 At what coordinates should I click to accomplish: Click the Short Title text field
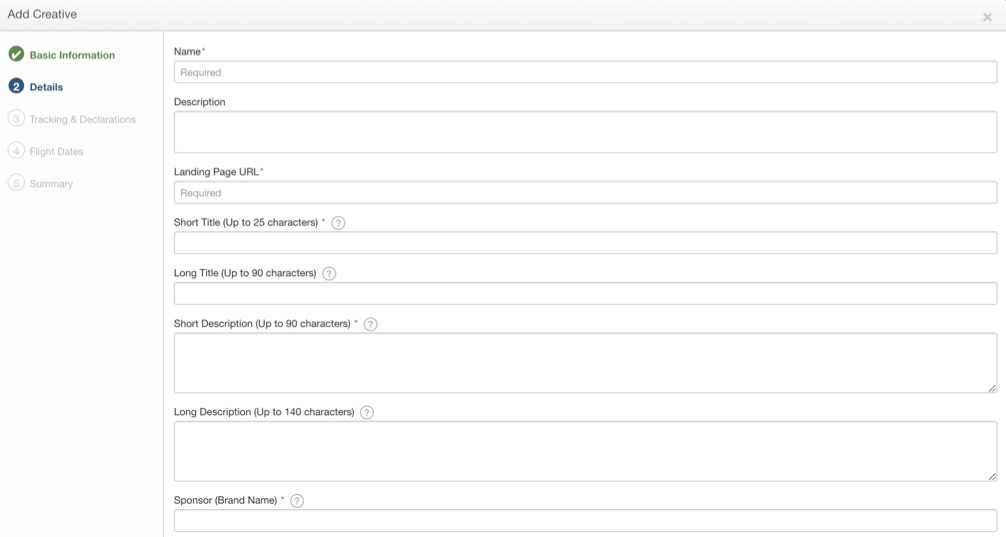(585, 243)
